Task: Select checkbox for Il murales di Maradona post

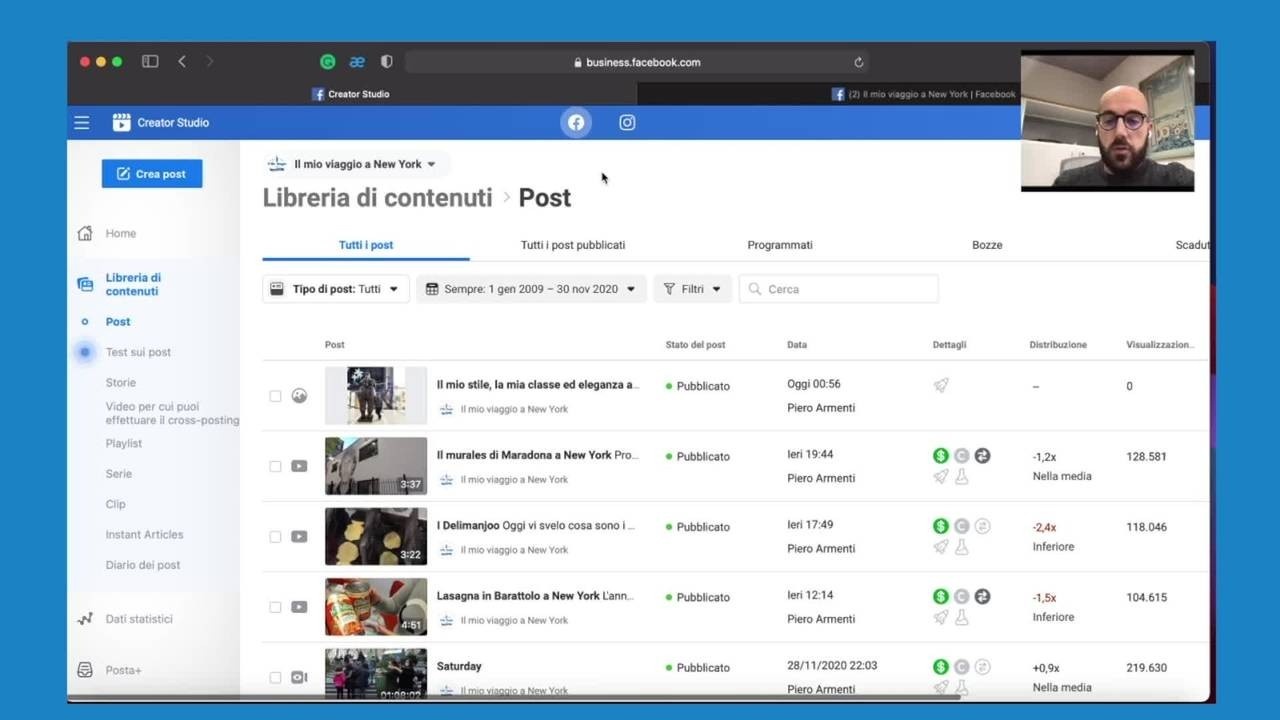Action: (x=275, y=466)
